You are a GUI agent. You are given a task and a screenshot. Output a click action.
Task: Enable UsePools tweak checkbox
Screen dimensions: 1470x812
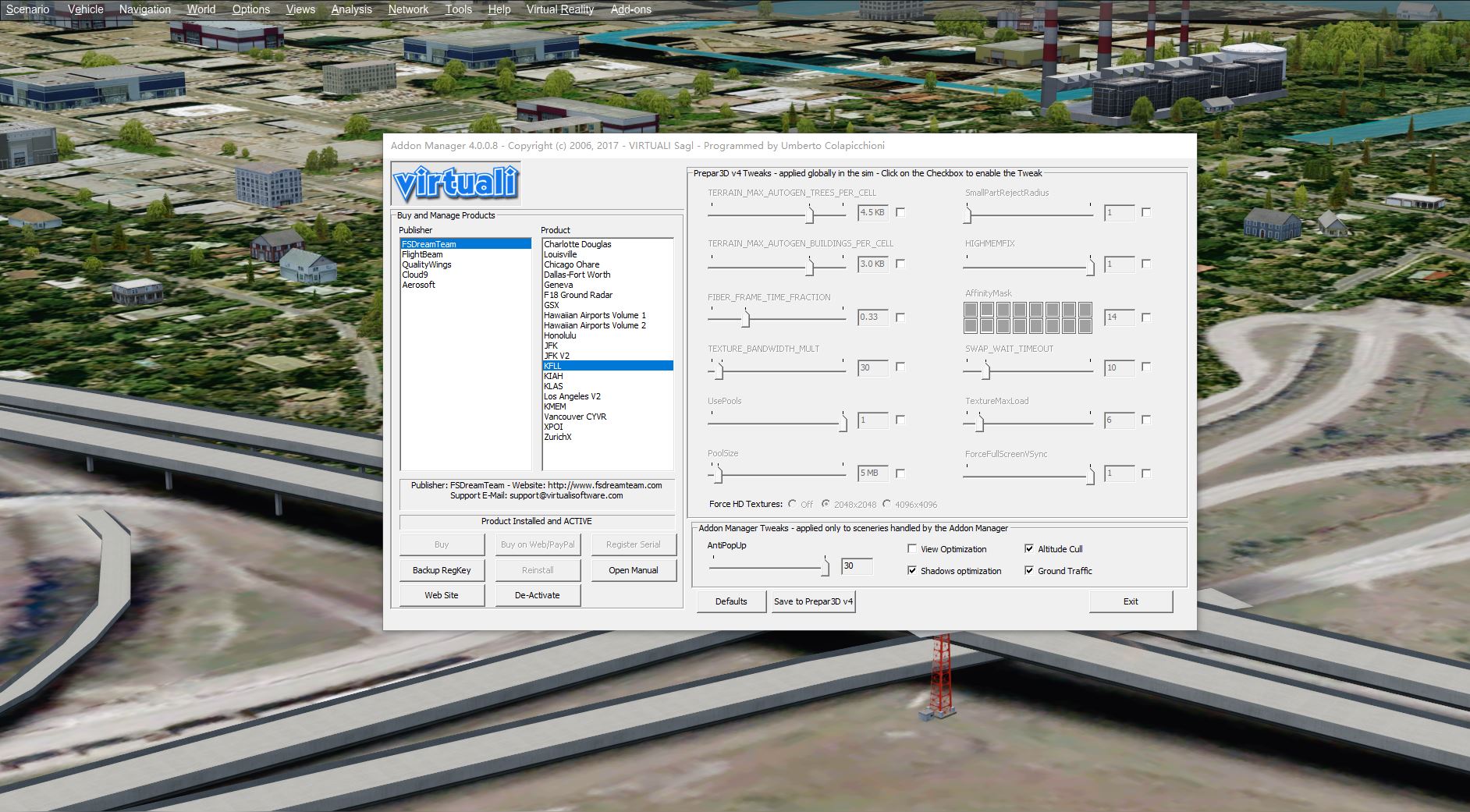click(x=900, y=420)
